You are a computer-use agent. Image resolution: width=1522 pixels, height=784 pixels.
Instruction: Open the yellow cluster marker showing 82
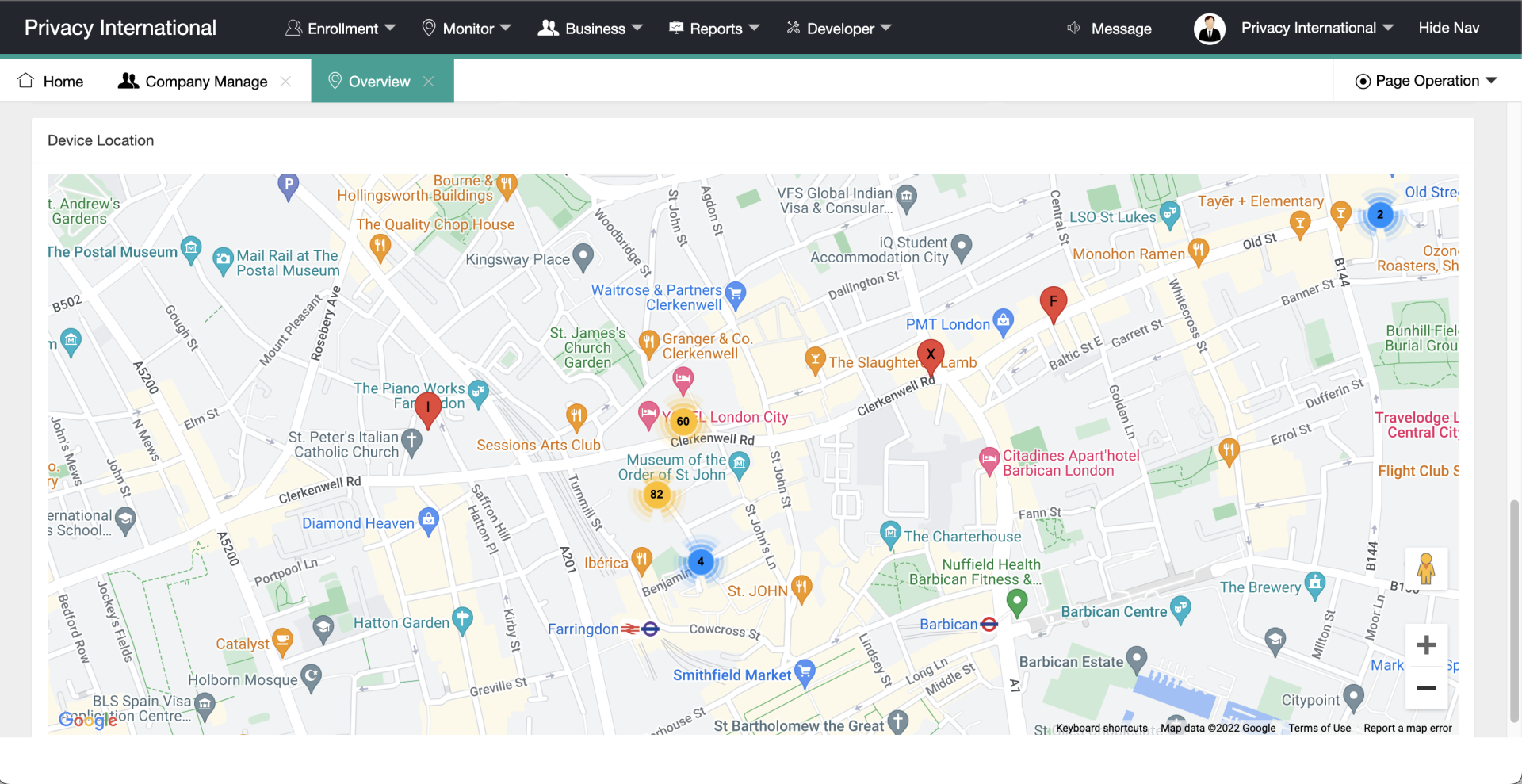656,495
